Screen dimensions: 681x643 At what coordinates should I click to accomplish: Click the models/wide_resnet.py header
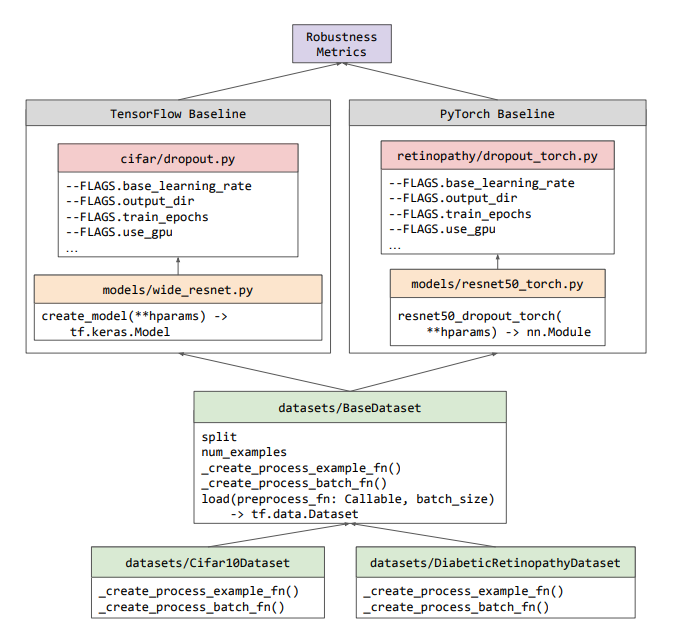tap(178, 290)
